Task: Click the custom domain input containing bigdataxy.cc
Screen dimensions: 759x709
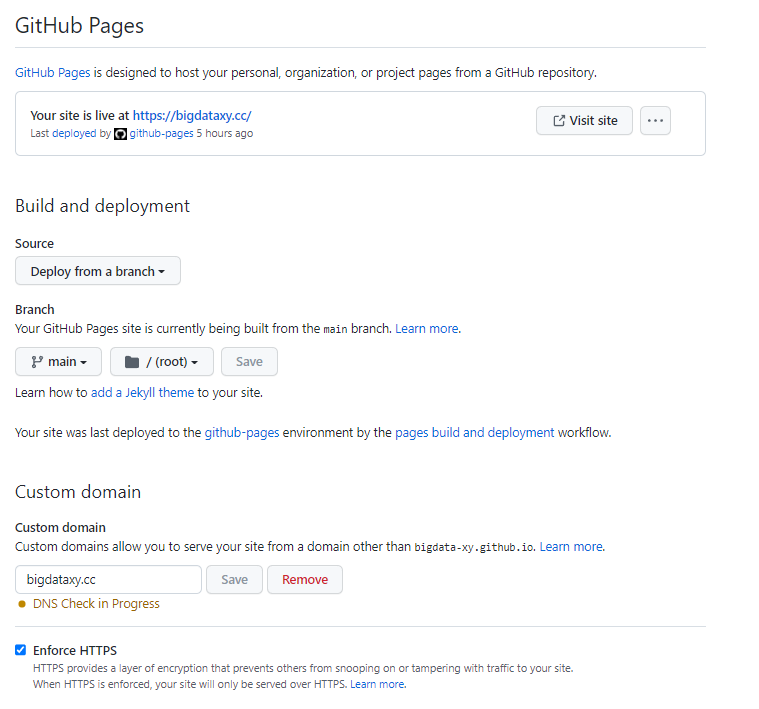Action: pyautogui.click(x=108, y=580)
